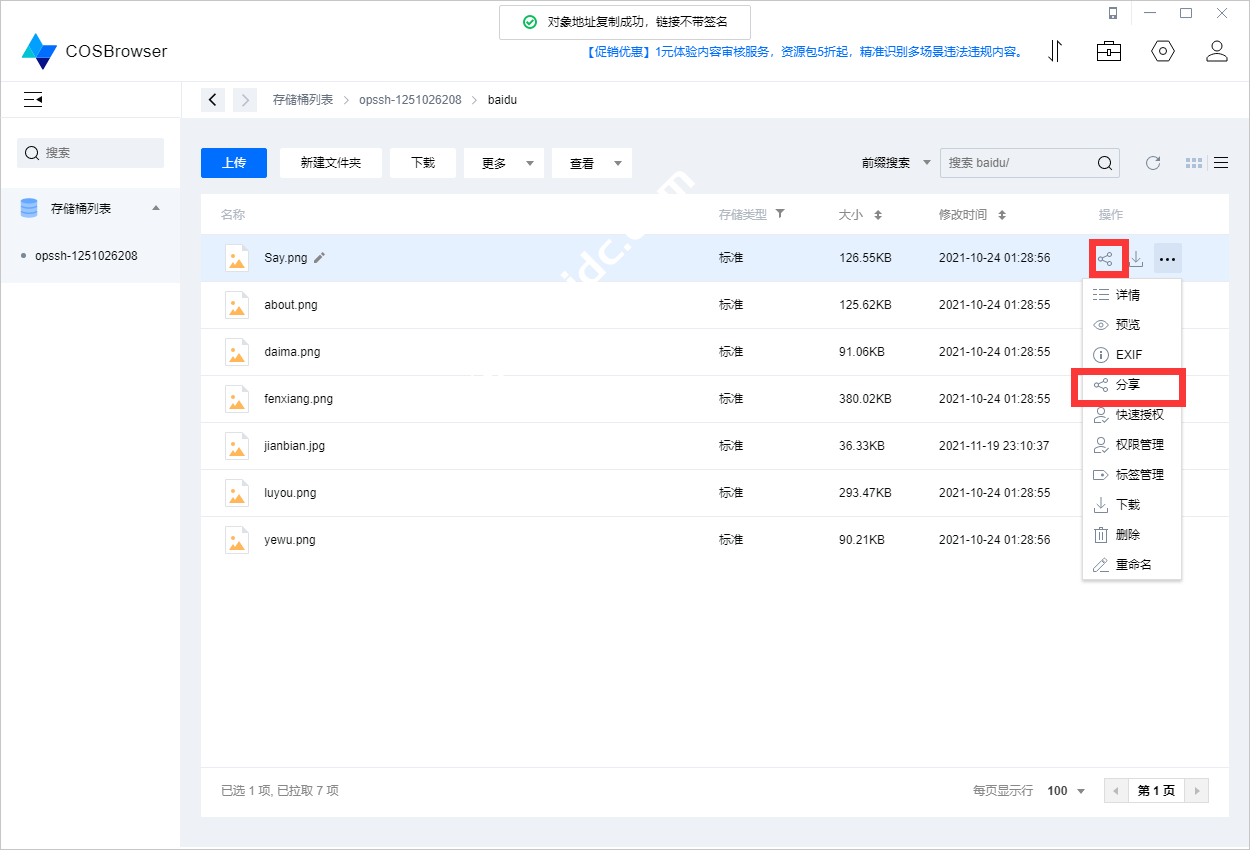
Task: Open the 更多 dropdown menu
Action: click(x=503, y=162)
